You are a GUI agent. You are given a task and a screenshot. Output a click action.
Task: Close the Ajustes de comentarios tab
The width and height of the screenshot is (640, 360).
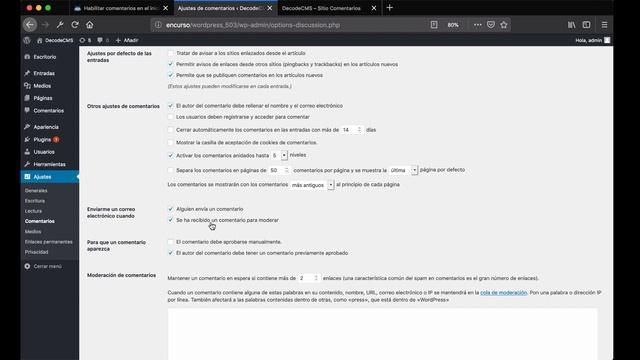pos(270,8)
